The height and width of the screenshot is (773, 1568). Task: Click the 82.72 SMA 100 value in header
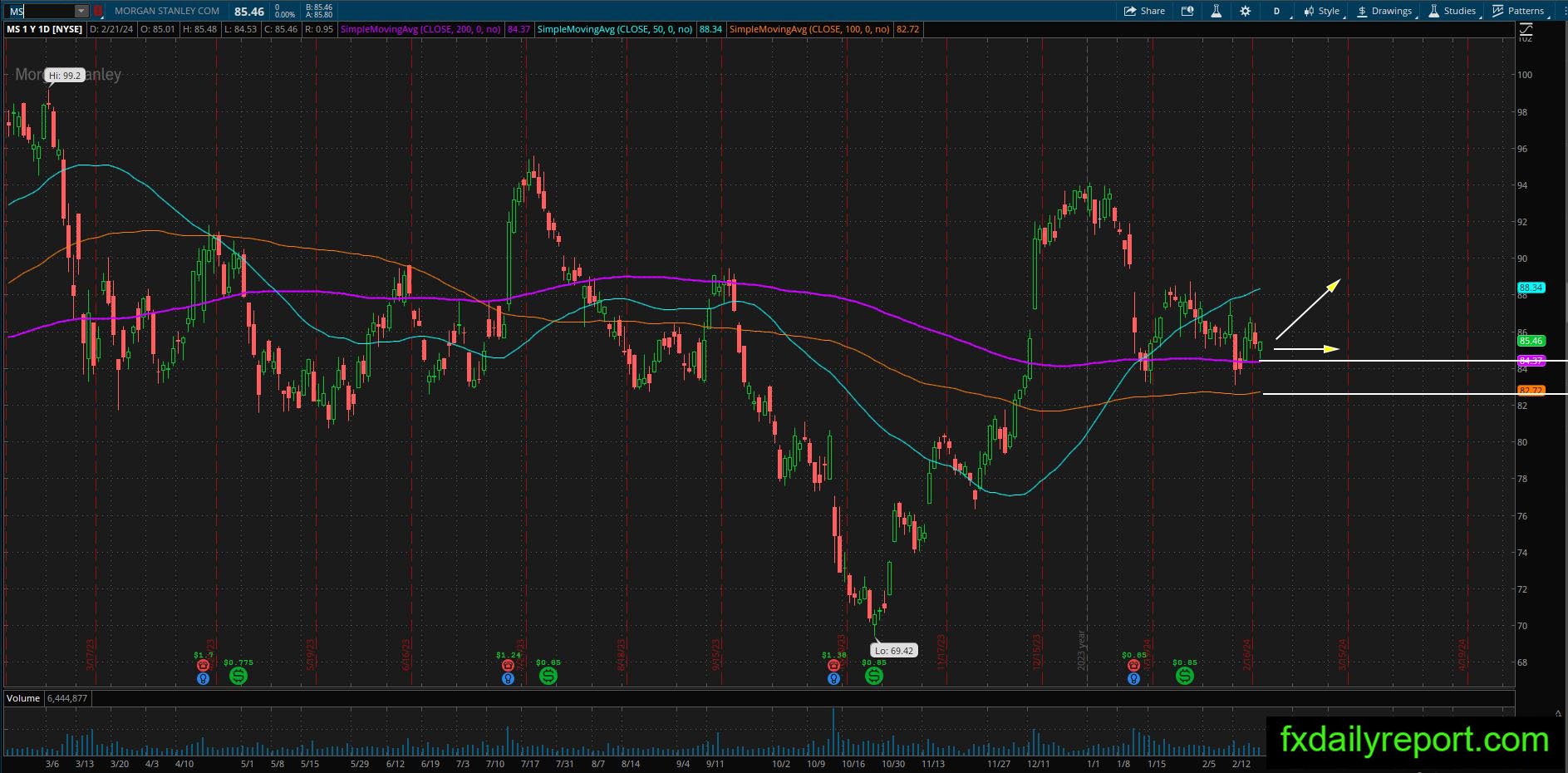(907, 29)
